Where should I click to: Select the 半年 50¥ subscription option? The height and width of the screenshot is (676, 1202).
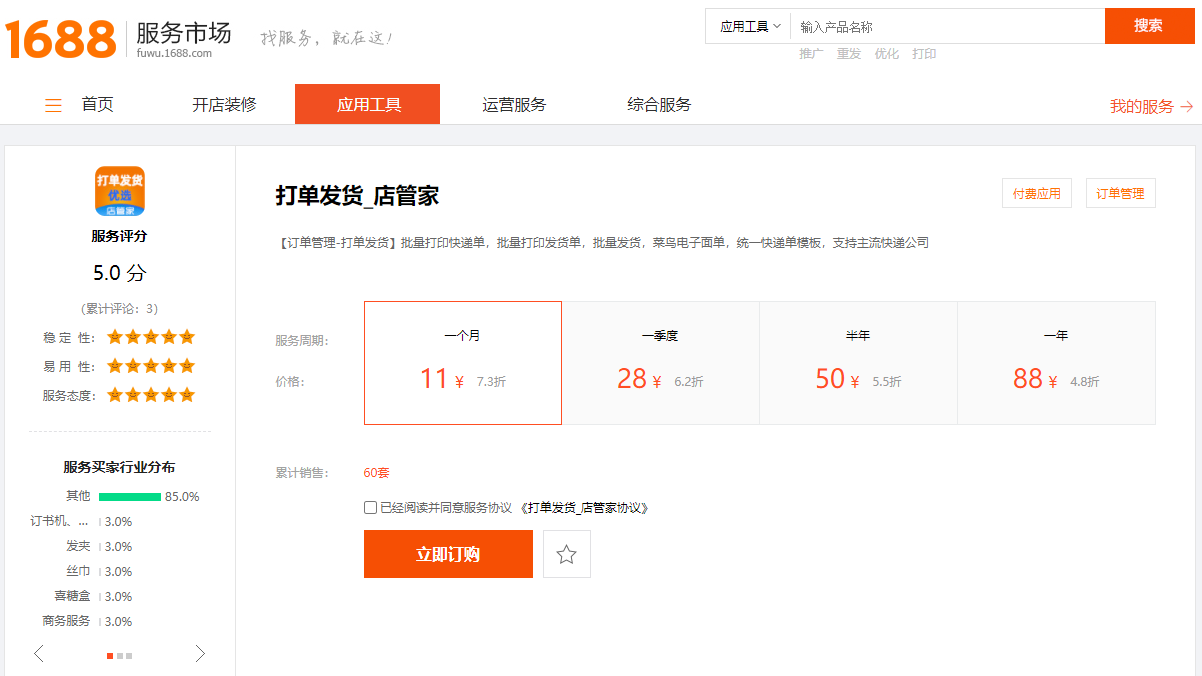click(859, 363)
